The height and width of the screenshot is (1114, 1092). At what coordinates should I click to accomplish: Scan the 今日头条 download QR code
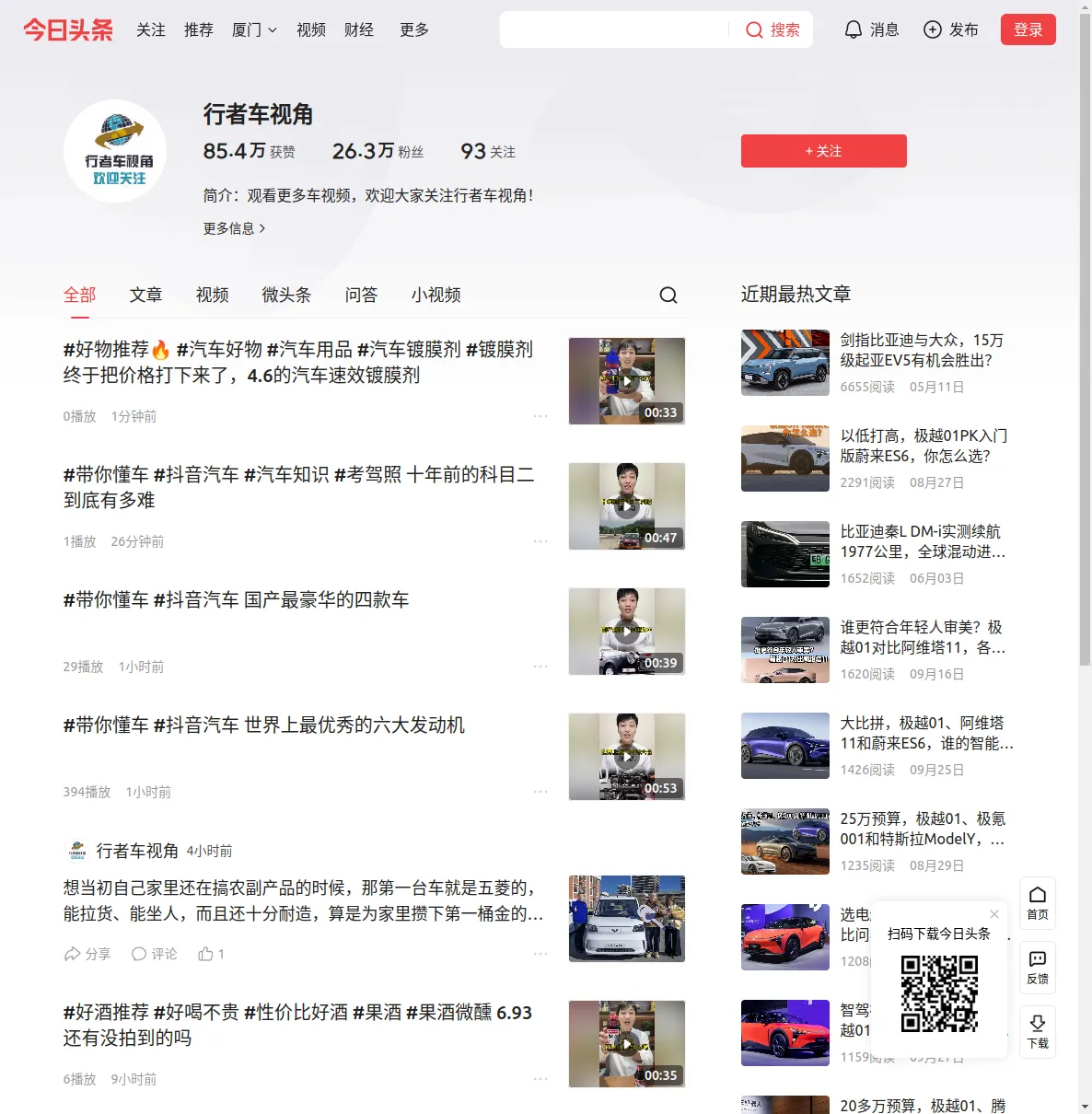(939, 993)
